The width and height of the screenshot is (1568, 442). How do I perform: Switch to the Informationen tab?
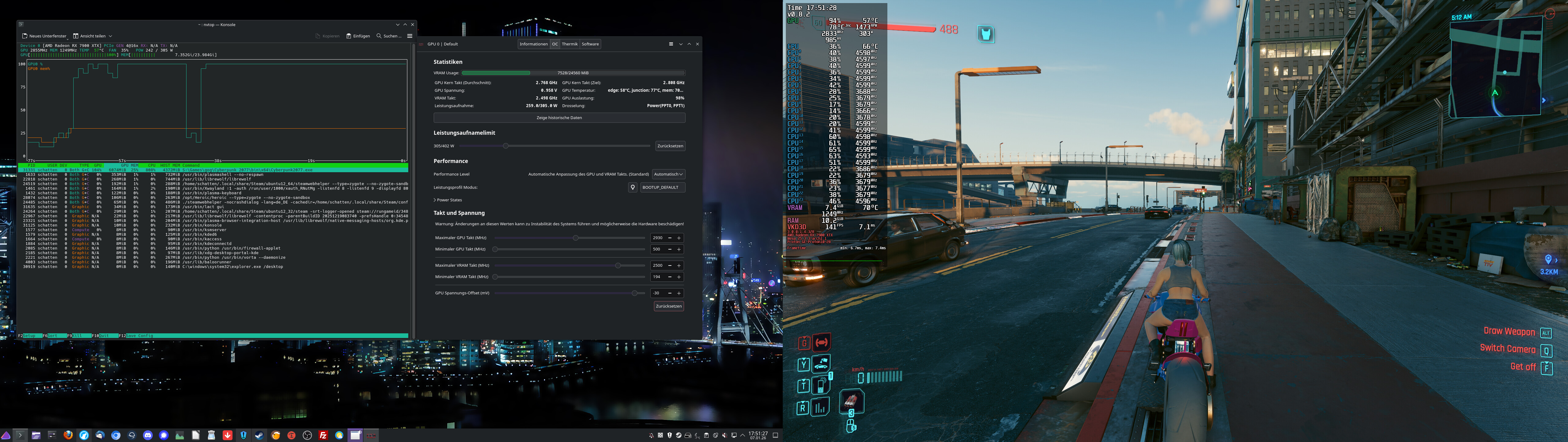pos(533,44)
